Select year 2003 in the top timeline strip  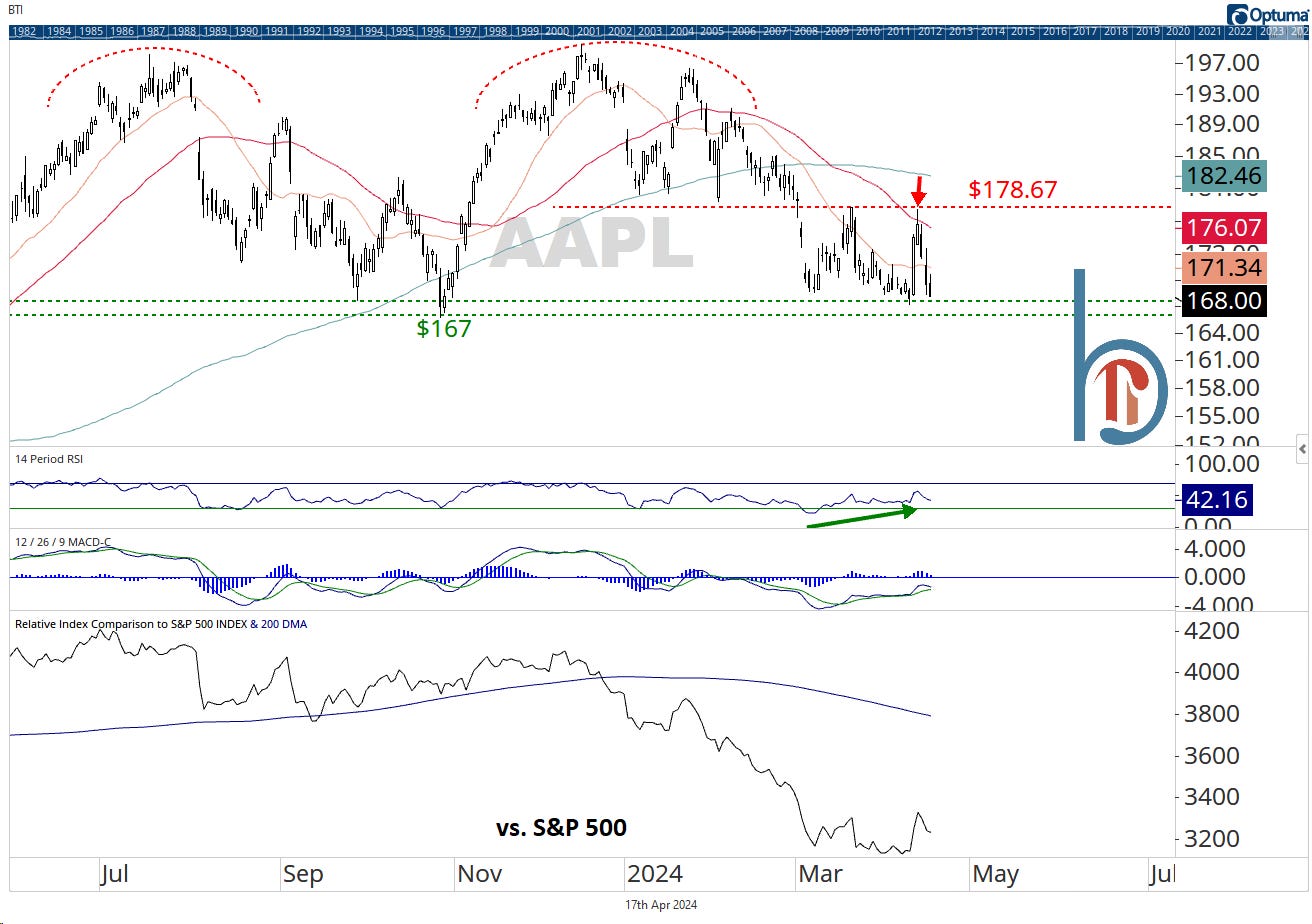click(x=651, y=32)
